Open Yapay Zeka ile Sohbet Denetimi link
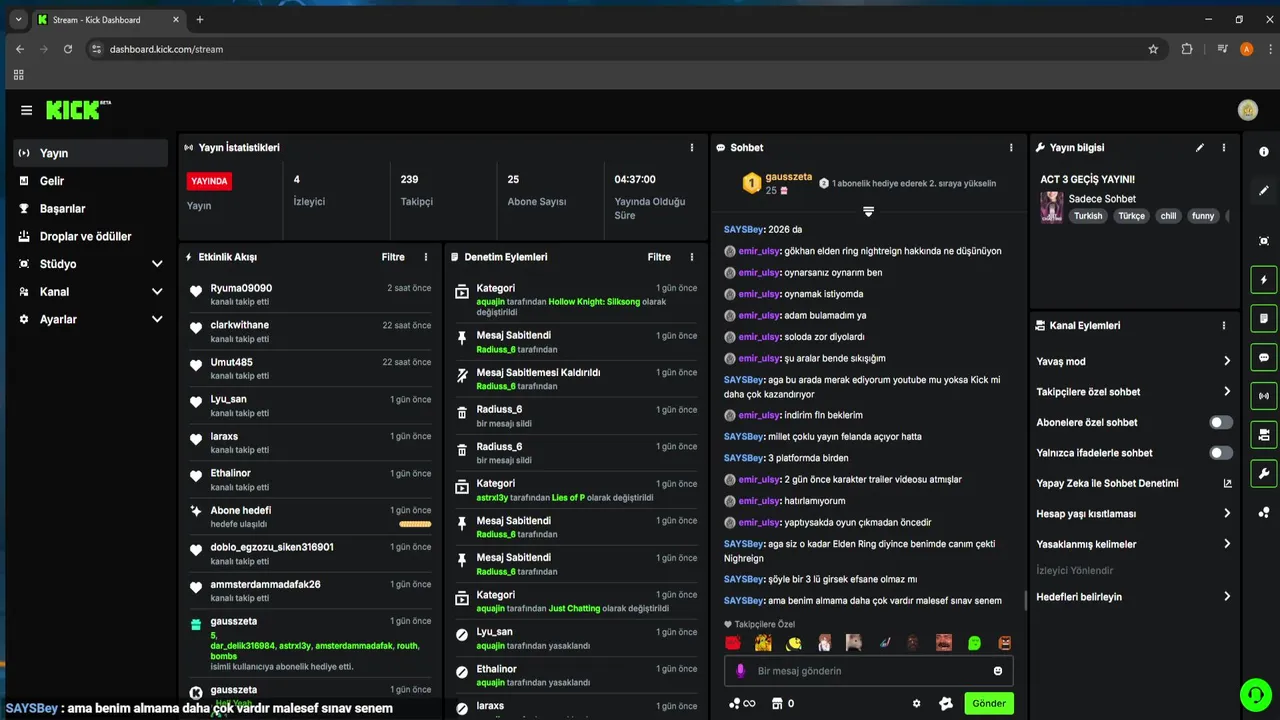This screenshot has width=1280, height=720. pyautogui.click(x=1134, y=483)
